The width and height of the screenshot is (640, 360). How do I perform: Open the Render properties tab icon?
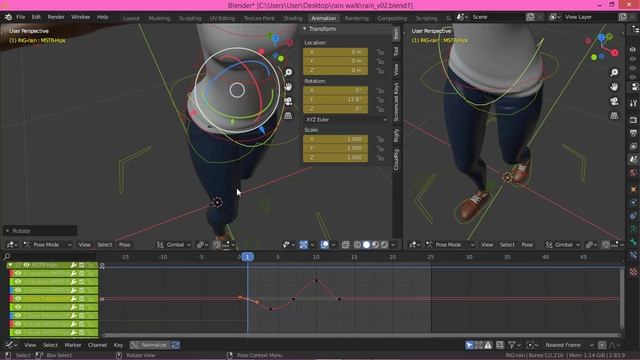point(633,120)
